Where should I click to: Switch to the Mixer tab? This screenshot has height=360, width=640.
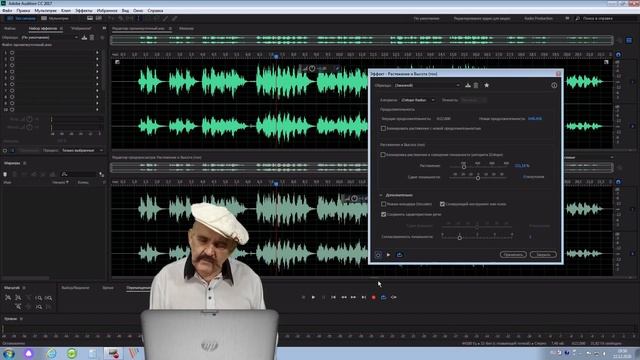[186, 29]
